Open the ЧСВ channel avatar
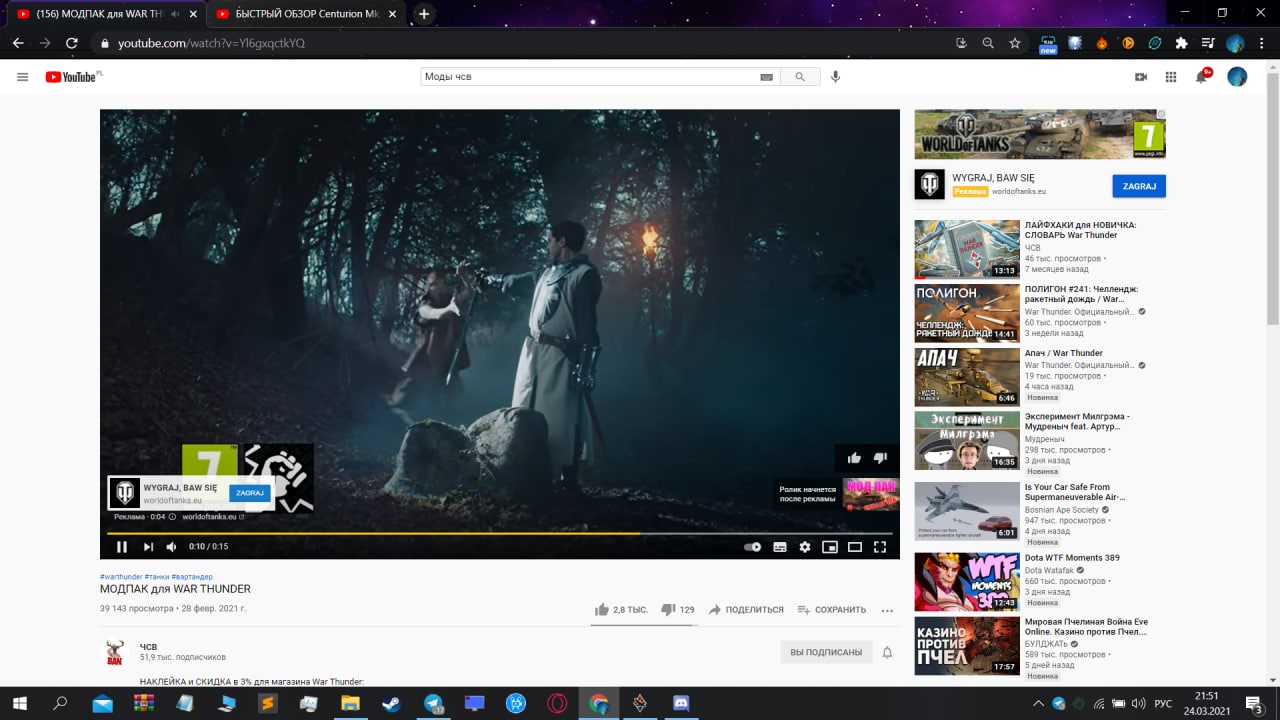 (115, 653)
